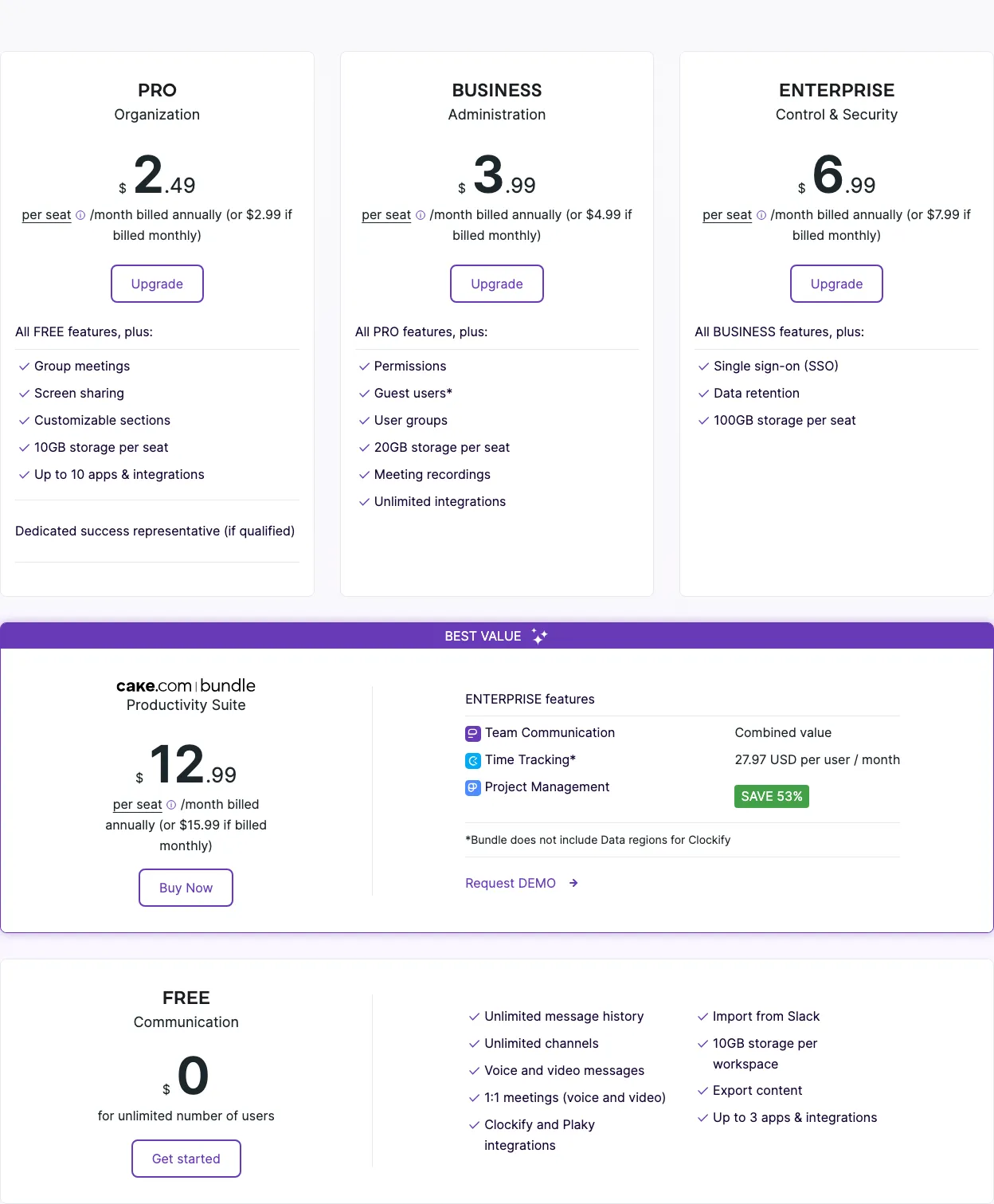The height and width of the screenshot is (1204, 994).
Task: Click the Team Communication app icon
Action: (x=472, y=732)
